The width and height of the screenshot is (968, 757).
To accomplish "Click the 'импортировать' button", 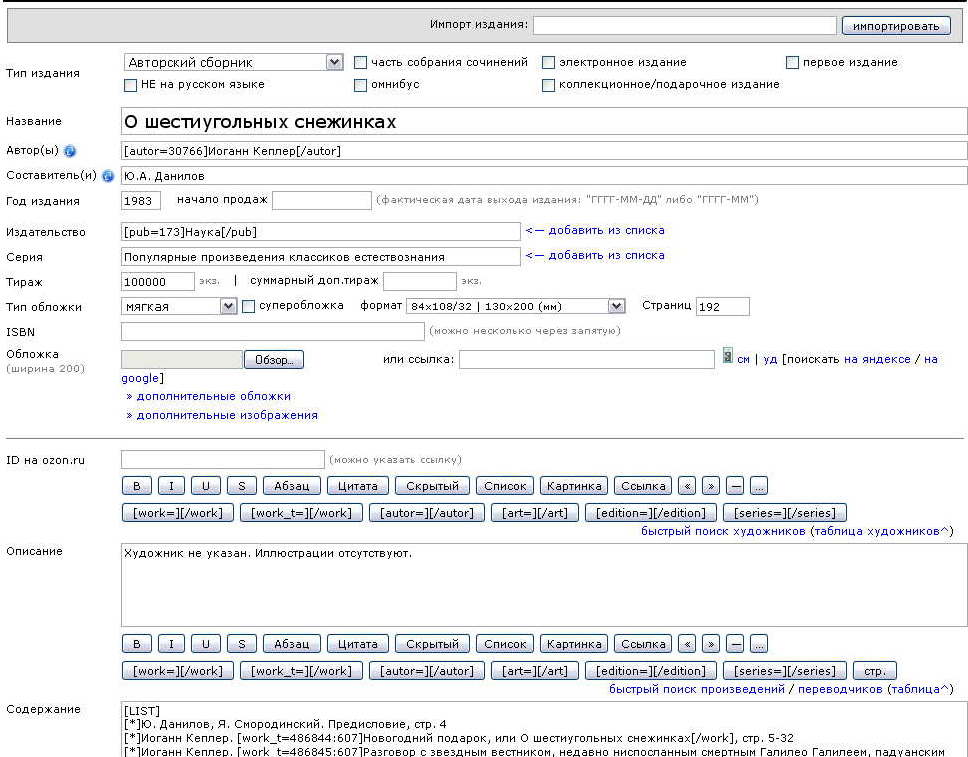I will [x=896, y=26].
